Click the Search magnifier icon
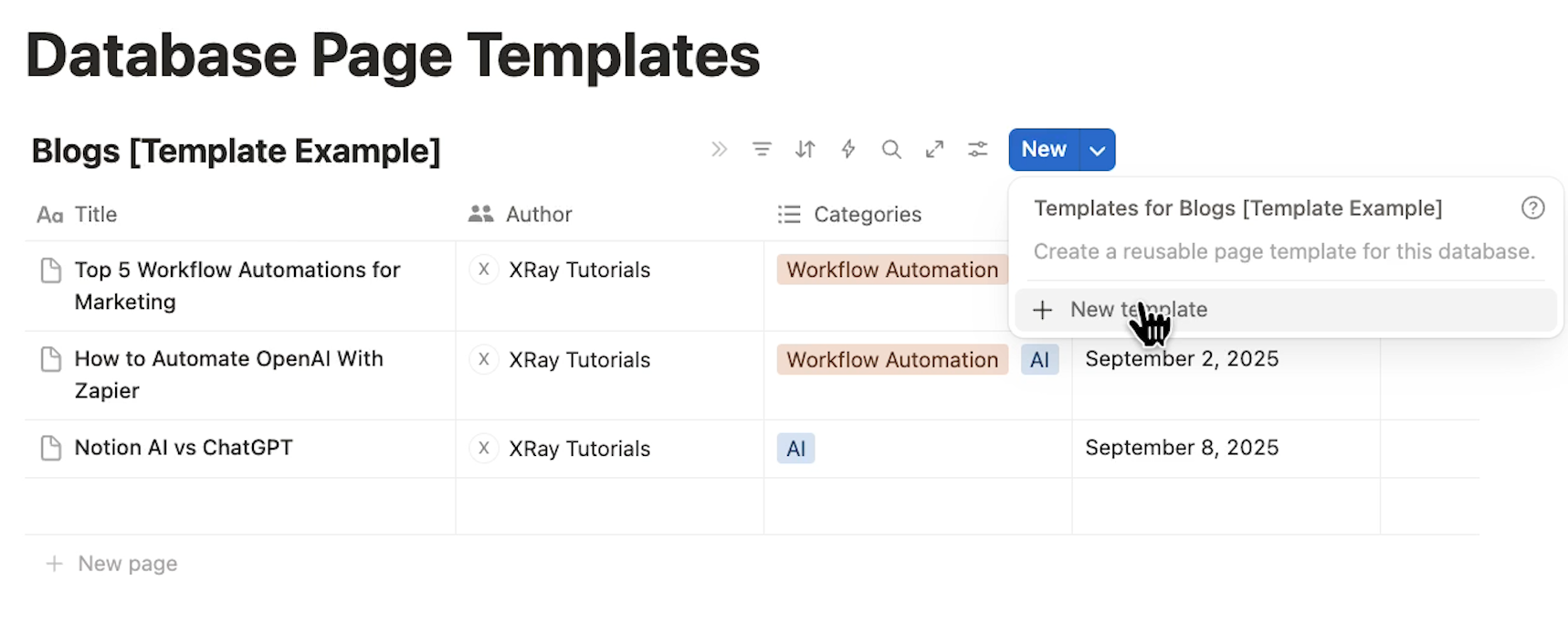 point(891,149)
